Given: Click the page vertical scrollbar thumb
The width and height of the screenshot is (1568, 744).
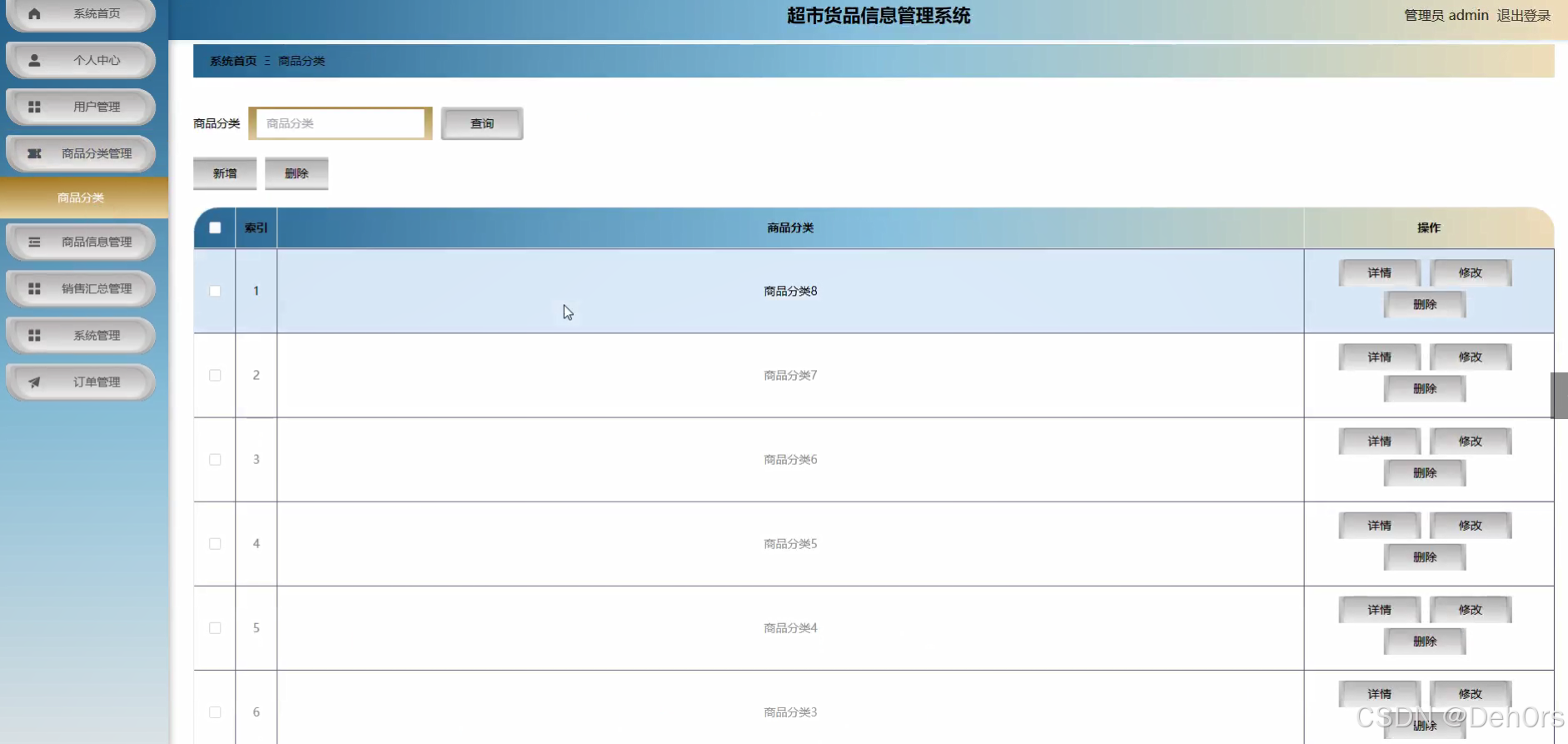Looking at the screenshot, I should [1559, 395].
